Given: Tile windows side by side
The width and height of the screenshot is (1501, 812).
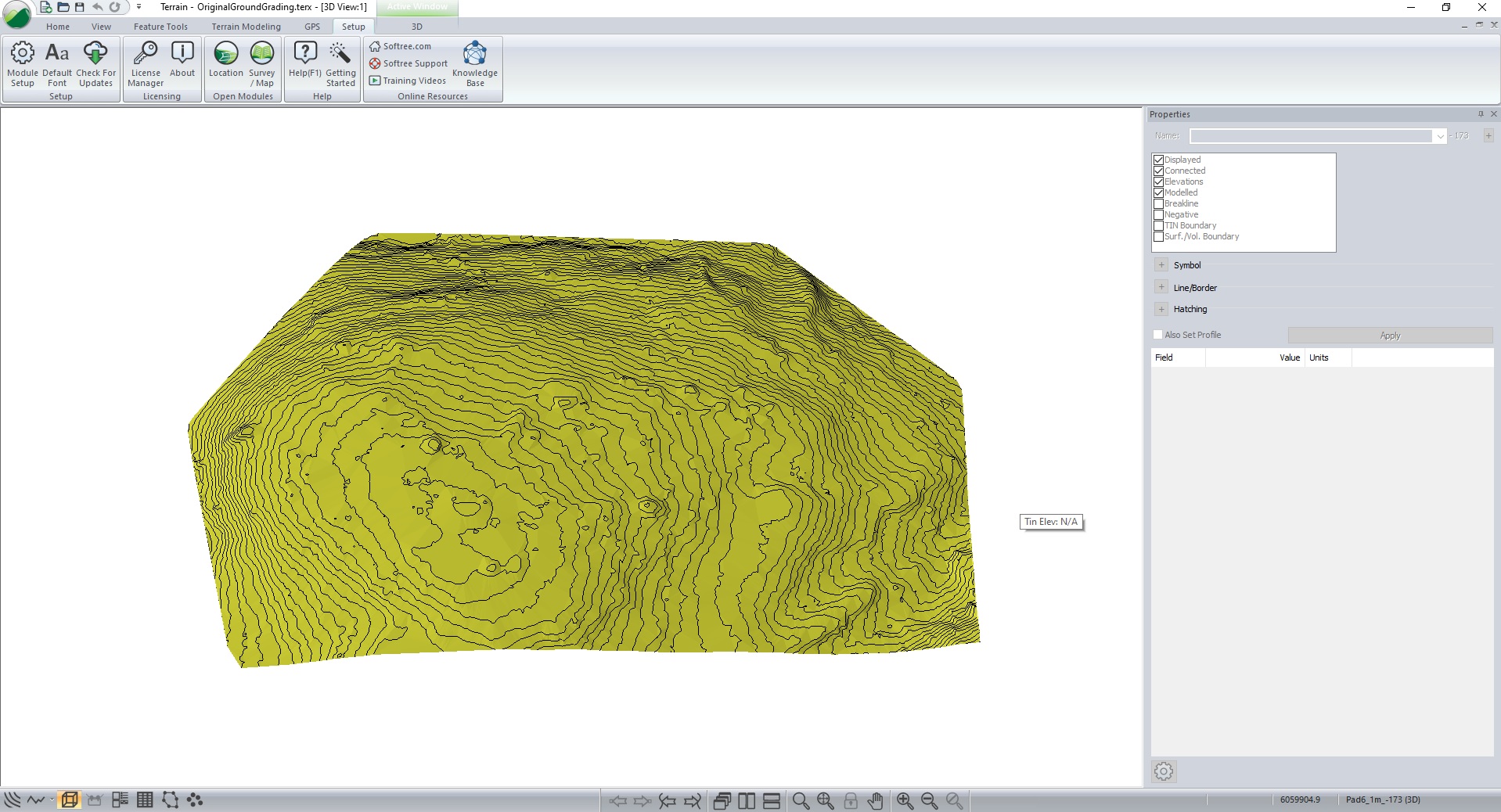Looking at the screenshot, I should pyautogui.click(x=747, y=800).
